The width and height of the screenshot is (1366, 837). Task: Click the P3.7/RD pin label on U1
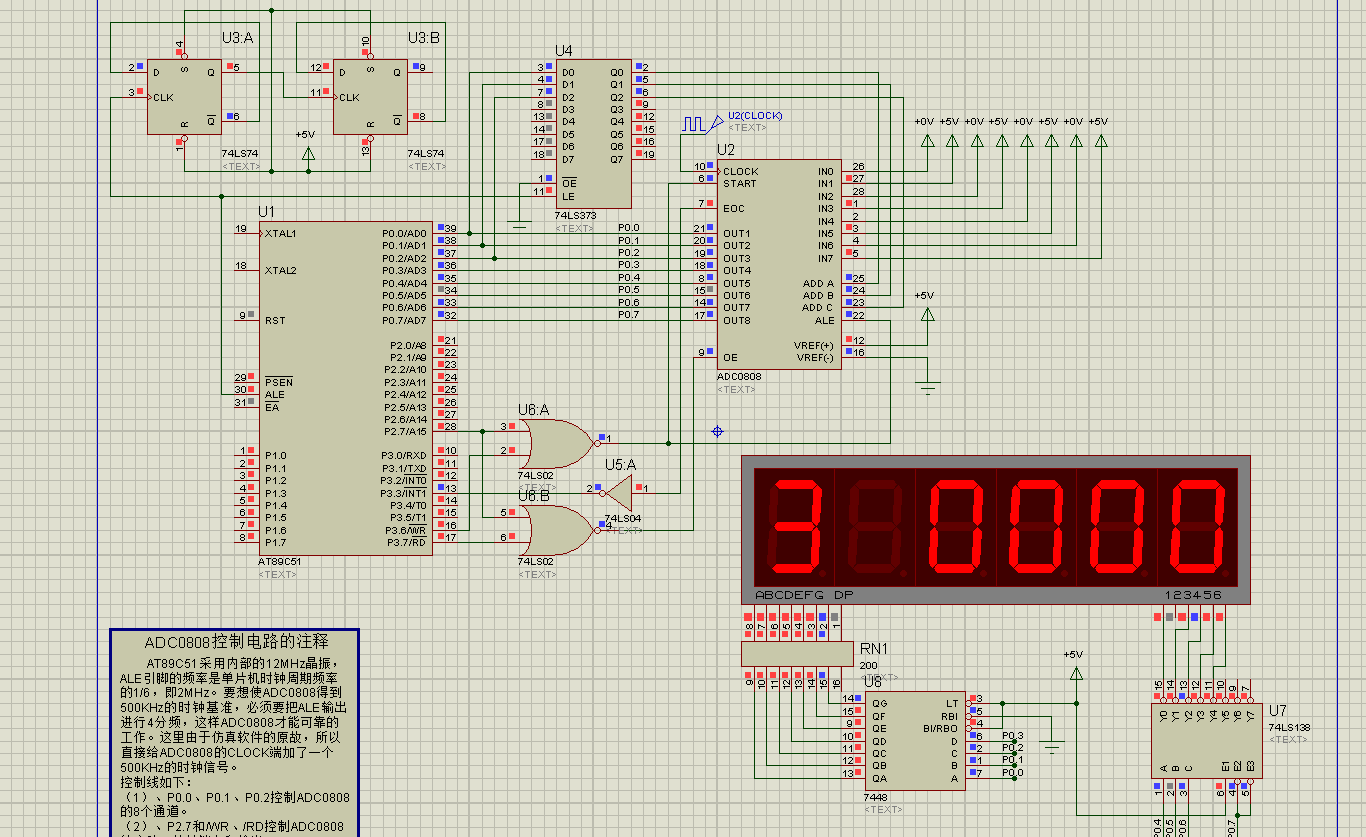[407, 542]
